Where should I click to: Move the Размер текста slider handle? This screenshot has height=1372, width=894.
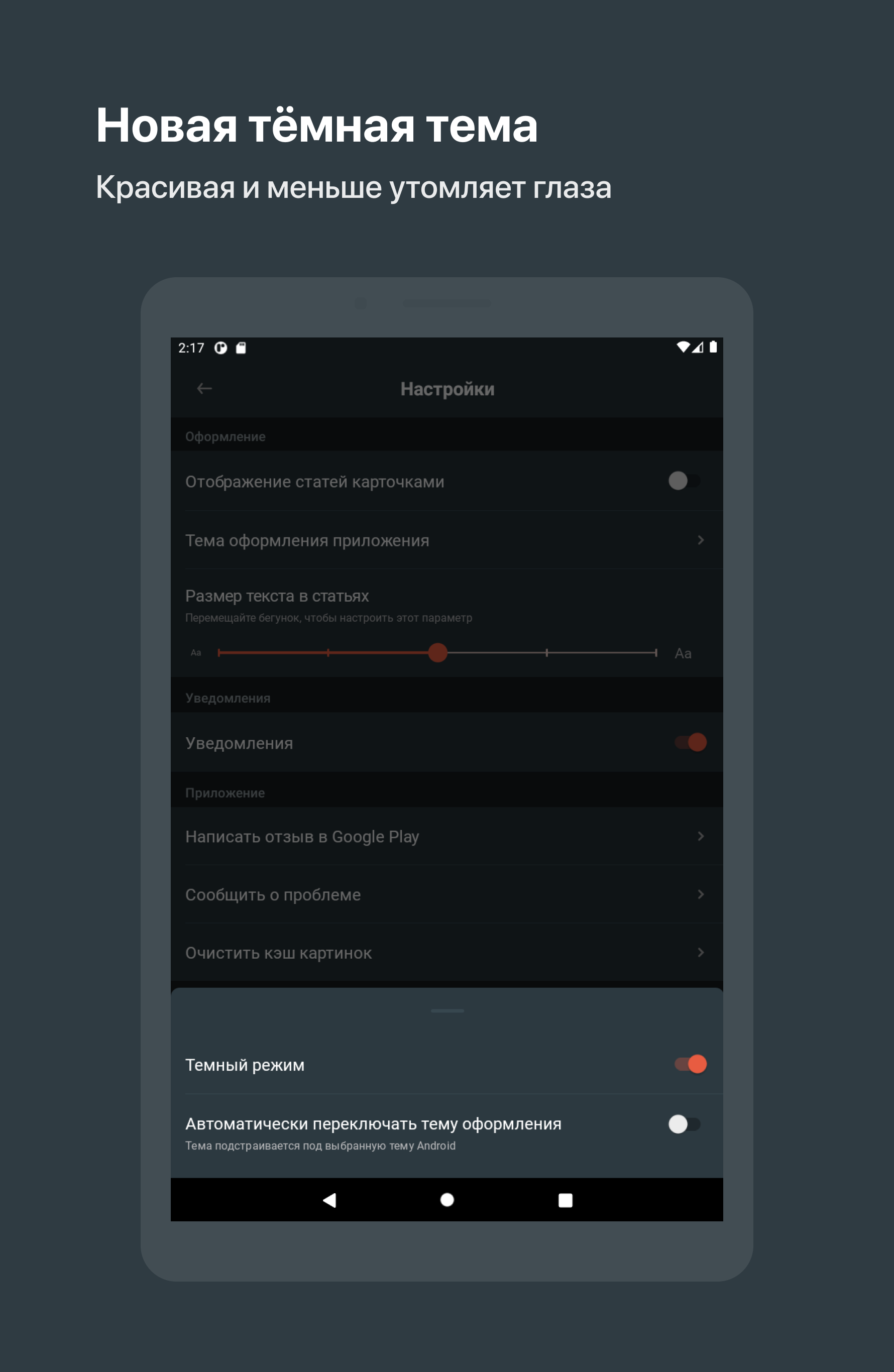[438, 652]
